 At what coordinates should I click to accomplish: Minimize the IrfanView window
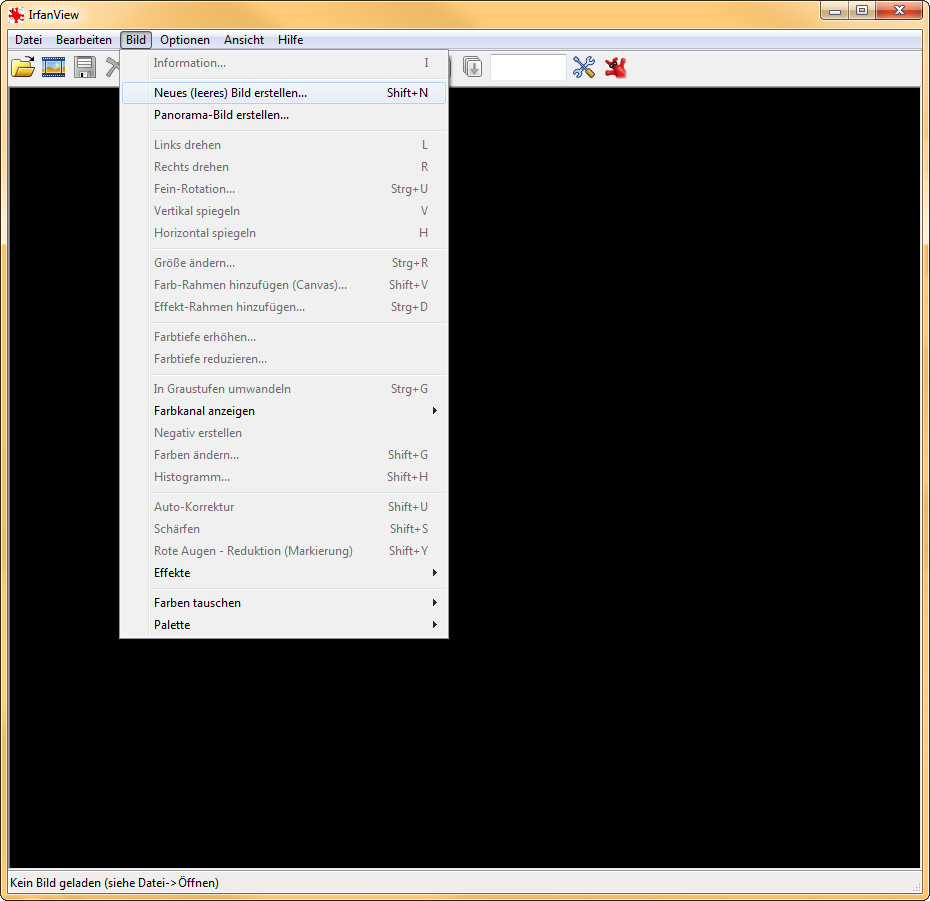[835, 11]
